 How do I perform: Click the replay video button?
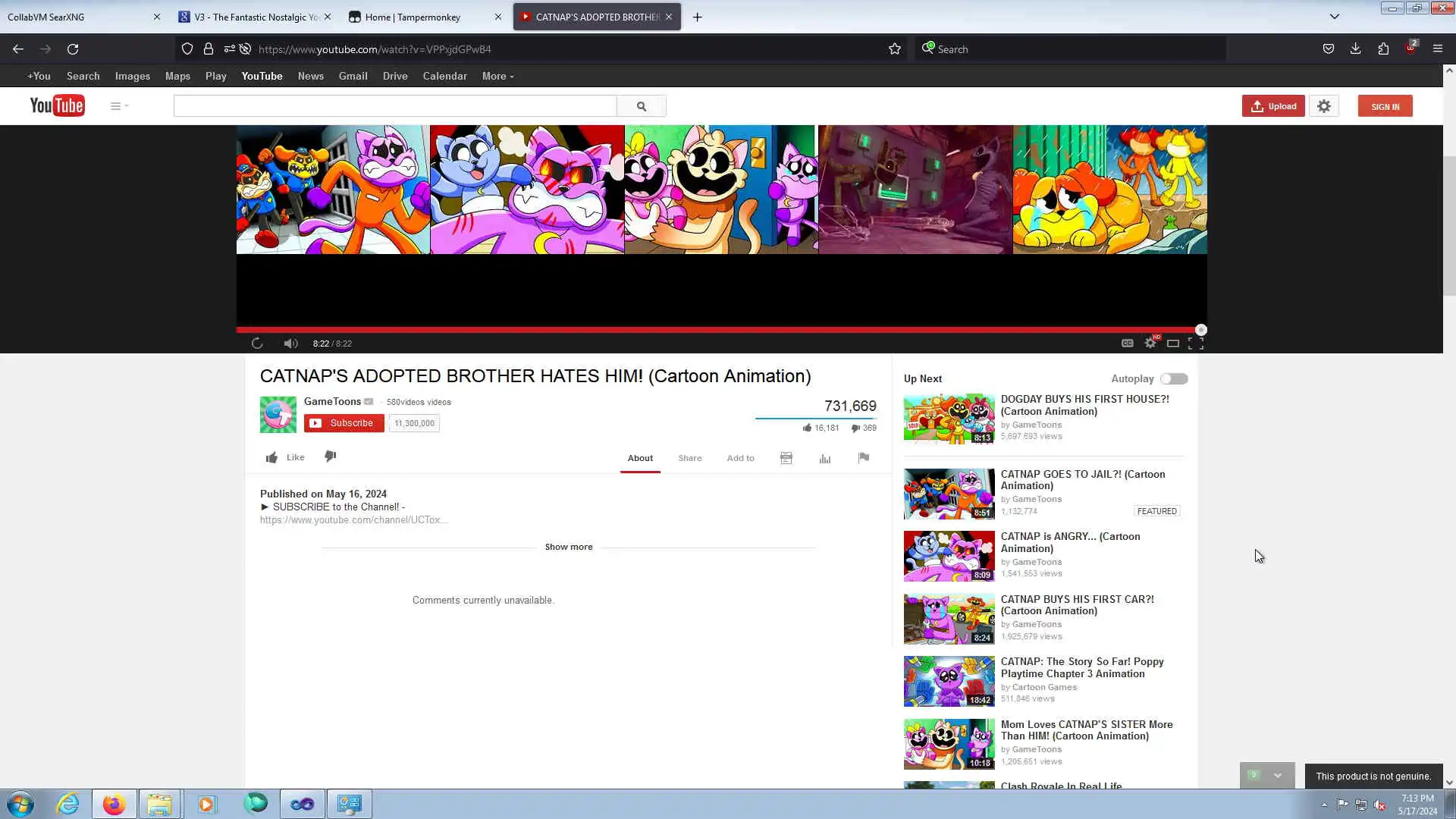pyautogui.click(x=257, y=344)
